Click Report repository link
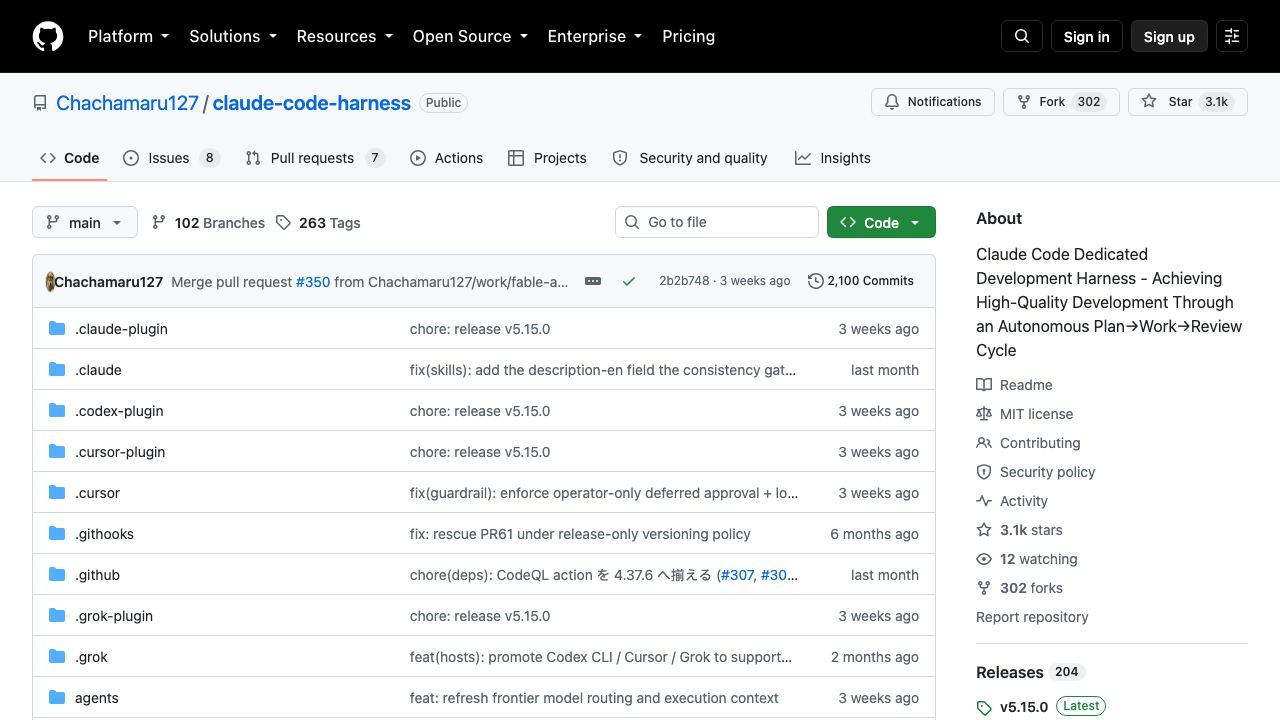Viewport: 1280px width, 720px height. pyautogui.click(x=1032, y=617)
